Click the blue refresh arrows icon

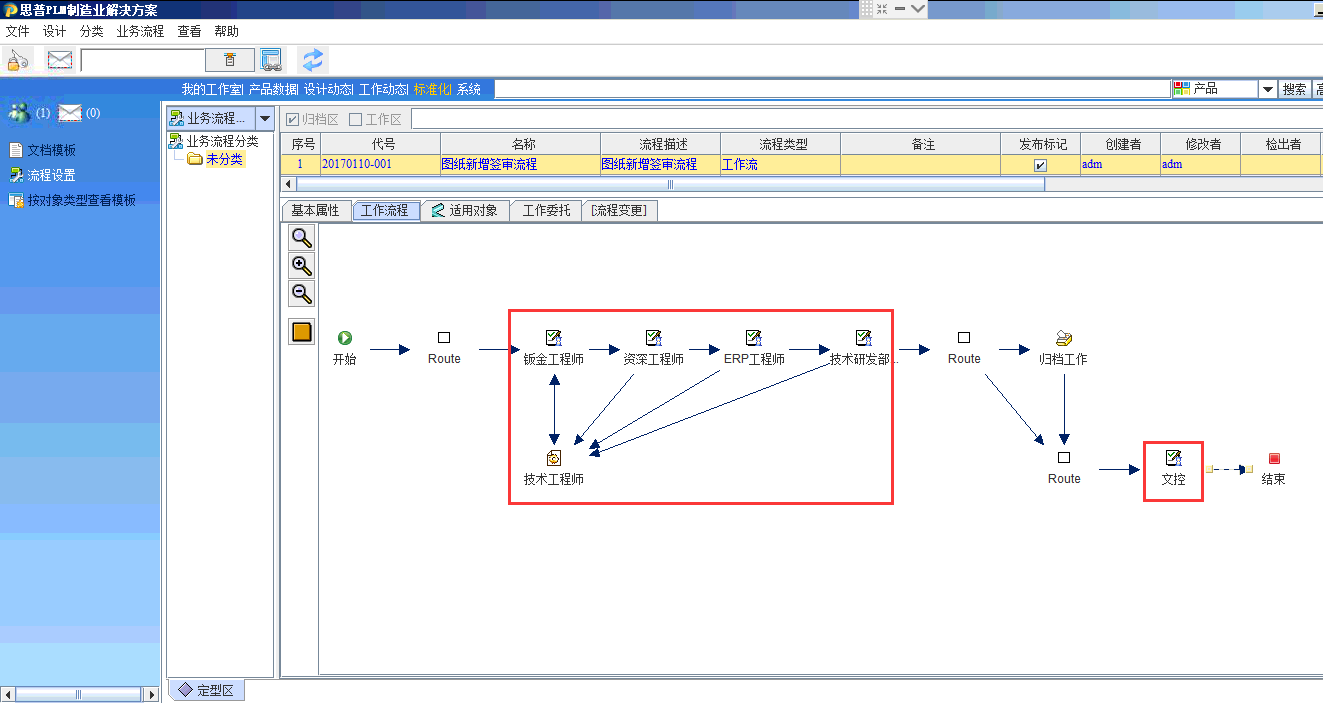pyautogui.click(x=313, y=60)
